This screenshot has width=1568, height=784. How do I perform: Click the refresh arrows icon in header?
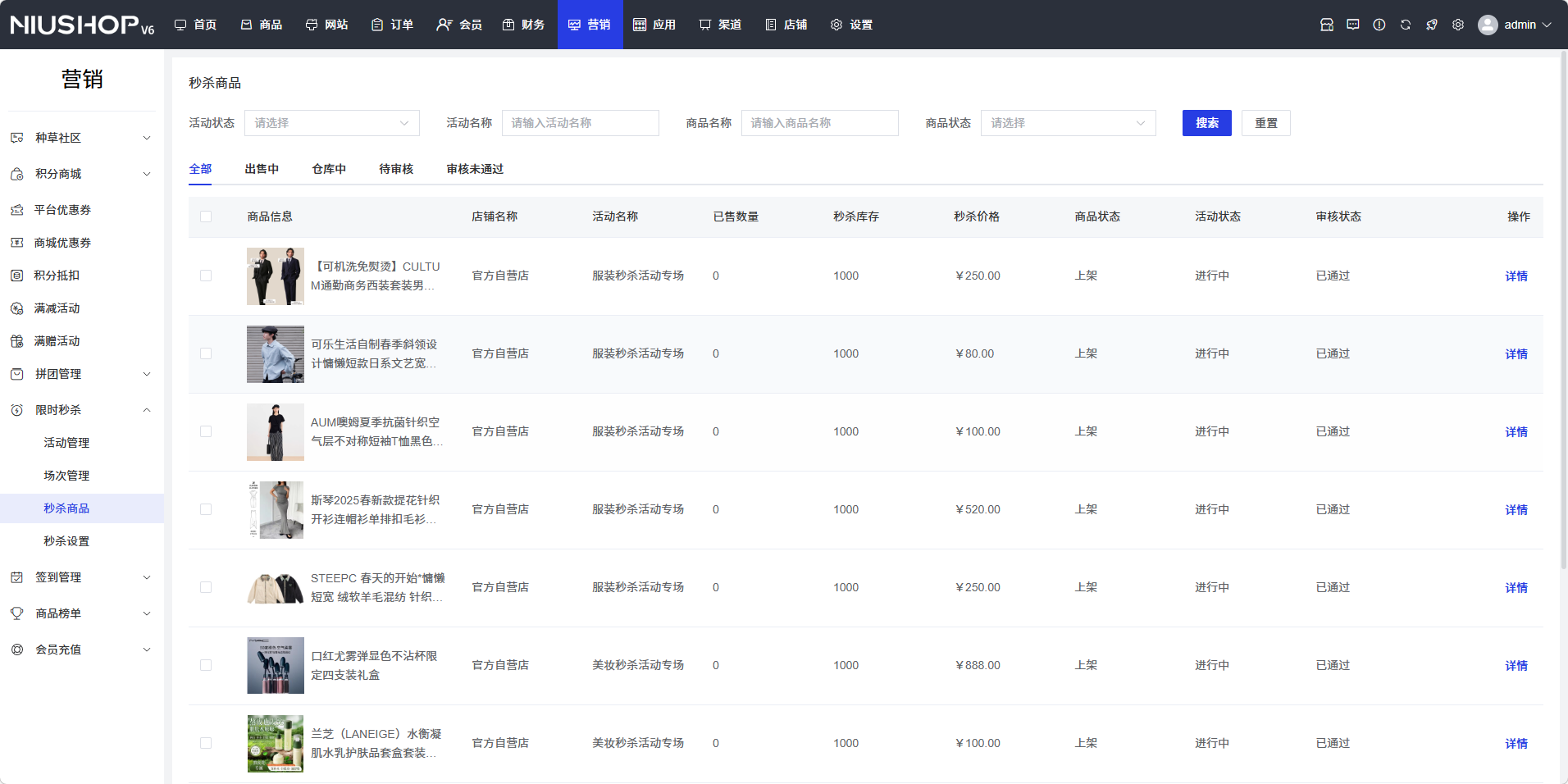[x=1405, y=25]
